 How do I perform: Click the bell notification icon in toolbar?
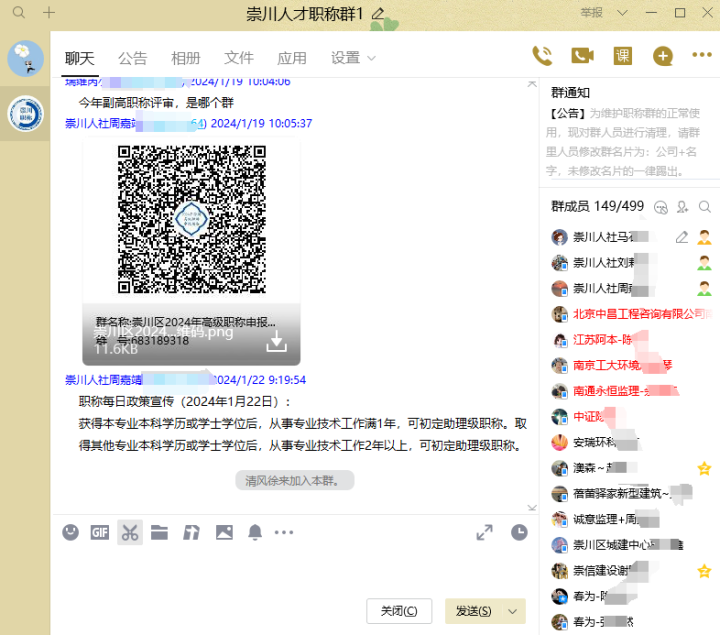[x=255, y=532]
